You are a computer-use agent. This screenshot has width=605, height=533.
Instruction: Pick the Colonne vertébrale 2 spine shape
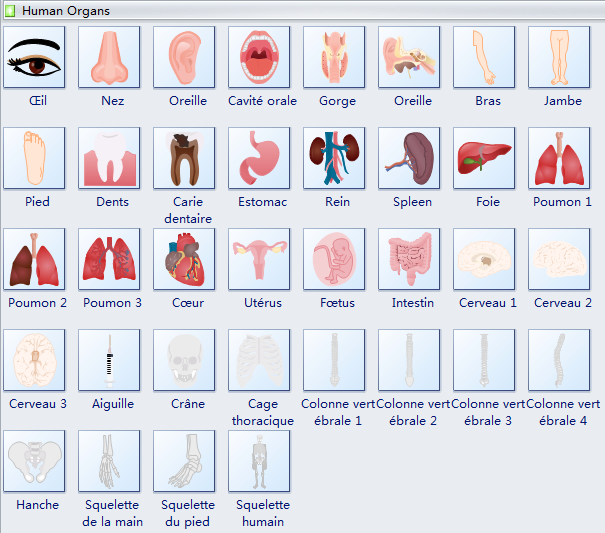click(409, 360)
